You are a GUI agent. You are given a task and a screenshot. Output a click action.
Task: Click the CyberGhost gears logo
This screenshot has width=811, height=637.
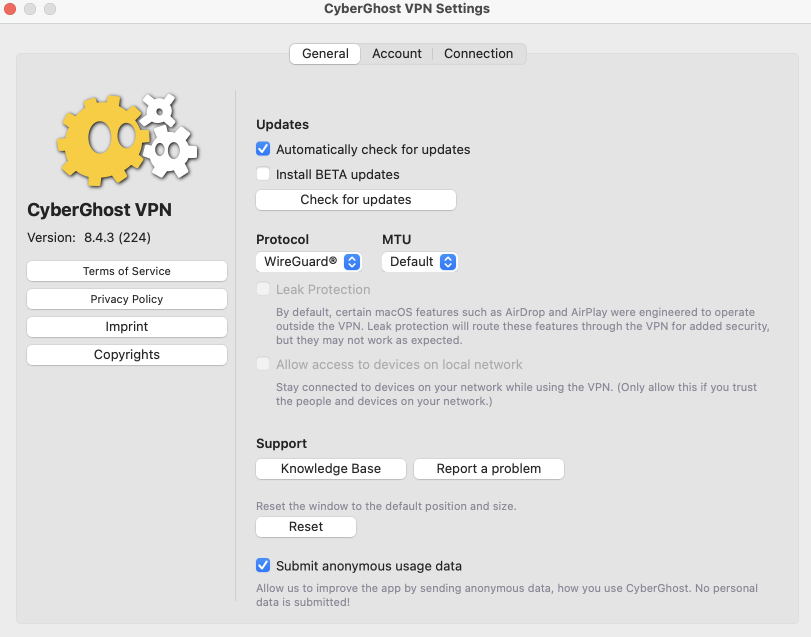(x=127, y=139)
